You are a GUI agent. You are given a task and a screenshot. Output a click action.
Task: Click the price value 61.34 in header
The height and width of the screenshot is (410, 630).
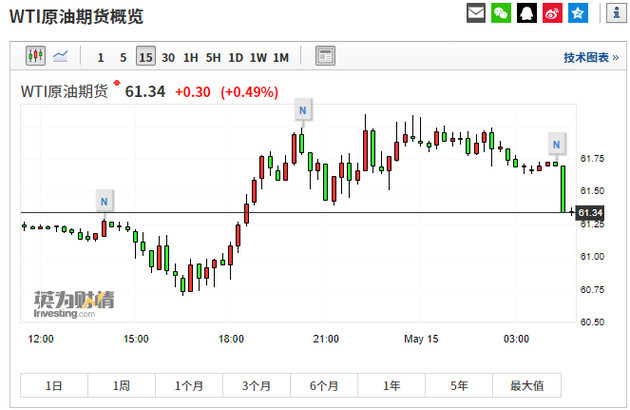click(145, 92)
